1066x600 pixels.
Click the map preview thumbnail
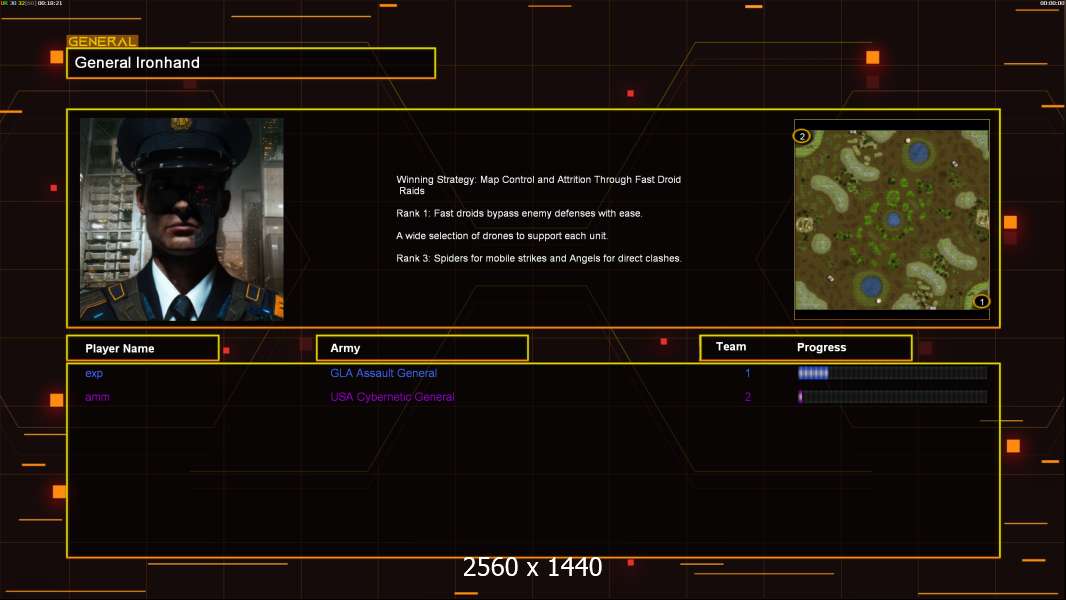click(x=892, y=219)
